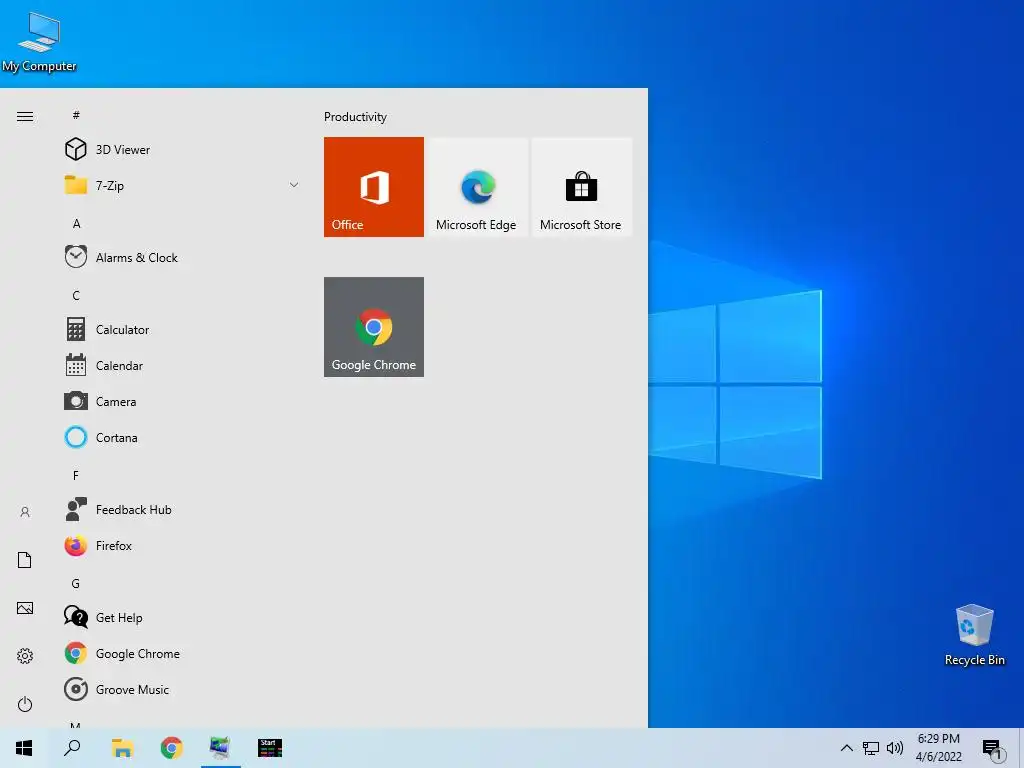Open the network icon in system tray
This screenshot has height=768, width=1024.
(871, 748)
